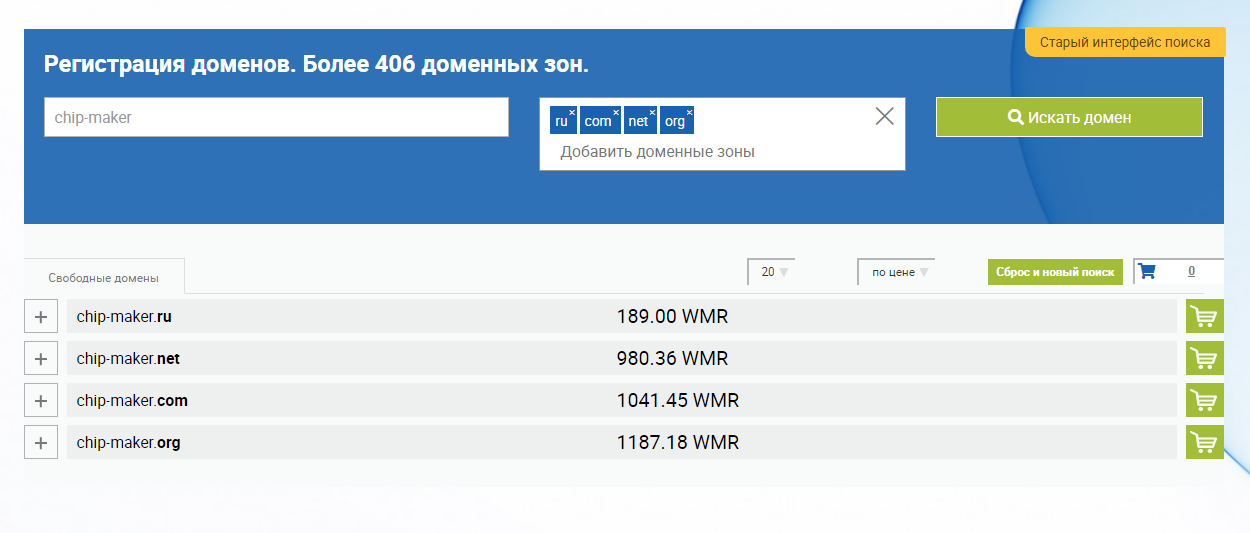The height and width of the screenshot is (533, 1250).
Task: Open the results-per-page dropdown showing 20
Action: (x=771, y=272)
